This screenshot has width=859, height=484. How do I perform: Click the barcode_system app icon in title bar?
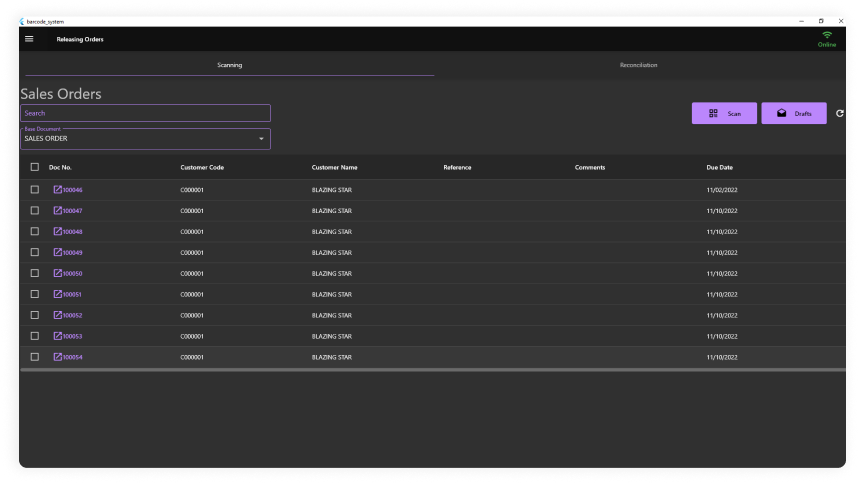pos(22,21)
